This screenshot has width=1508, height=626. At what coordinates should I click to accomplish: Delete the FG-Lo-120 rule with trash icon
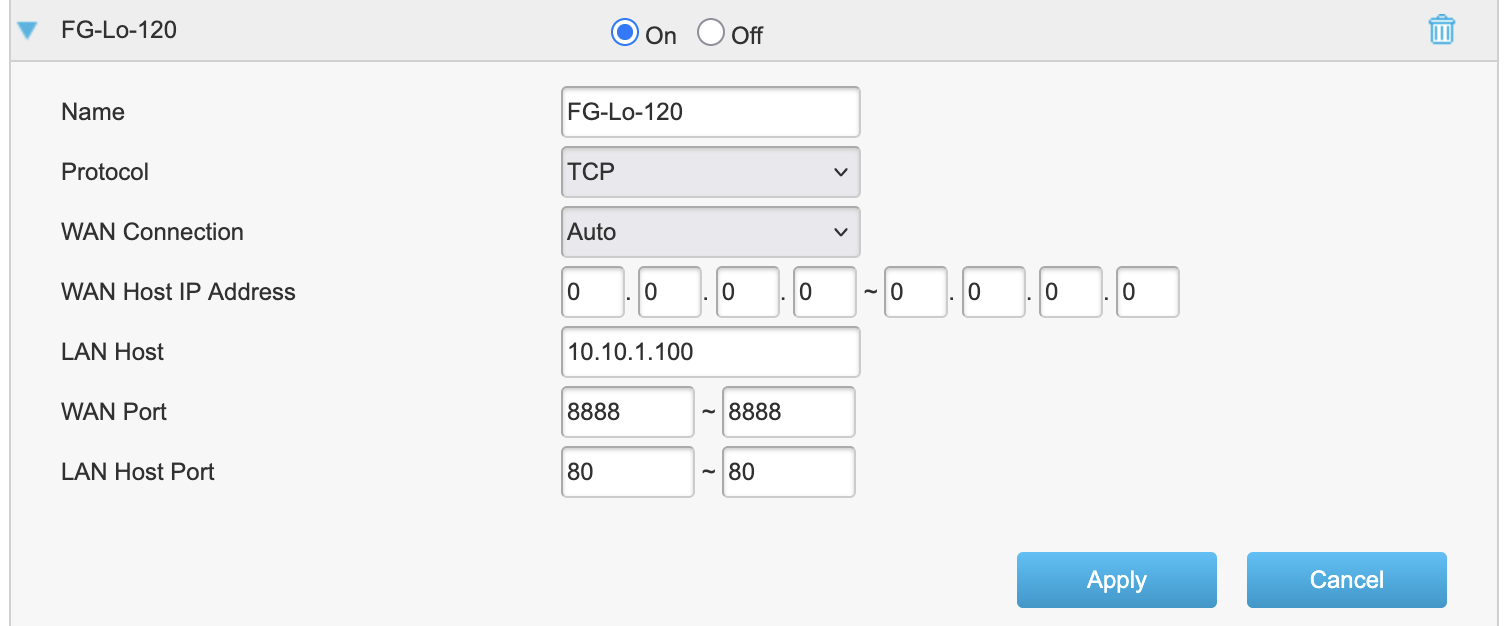[1441, 30]
